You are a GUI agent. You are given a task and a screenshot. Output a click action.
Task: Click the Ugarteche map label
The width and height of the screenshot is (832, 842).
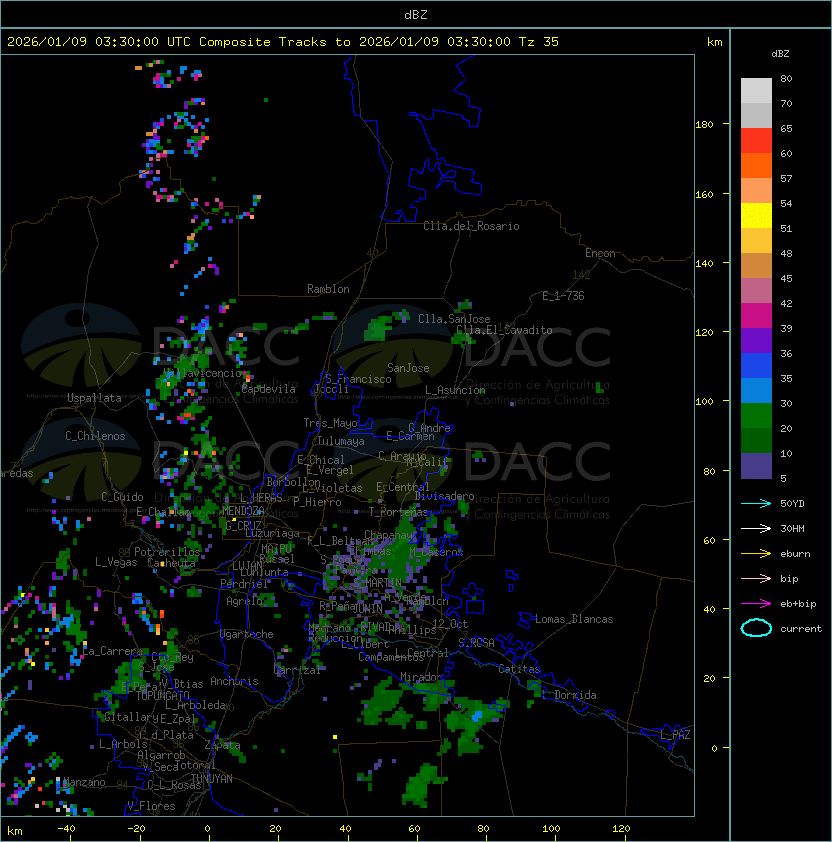[x=247, y=634]
